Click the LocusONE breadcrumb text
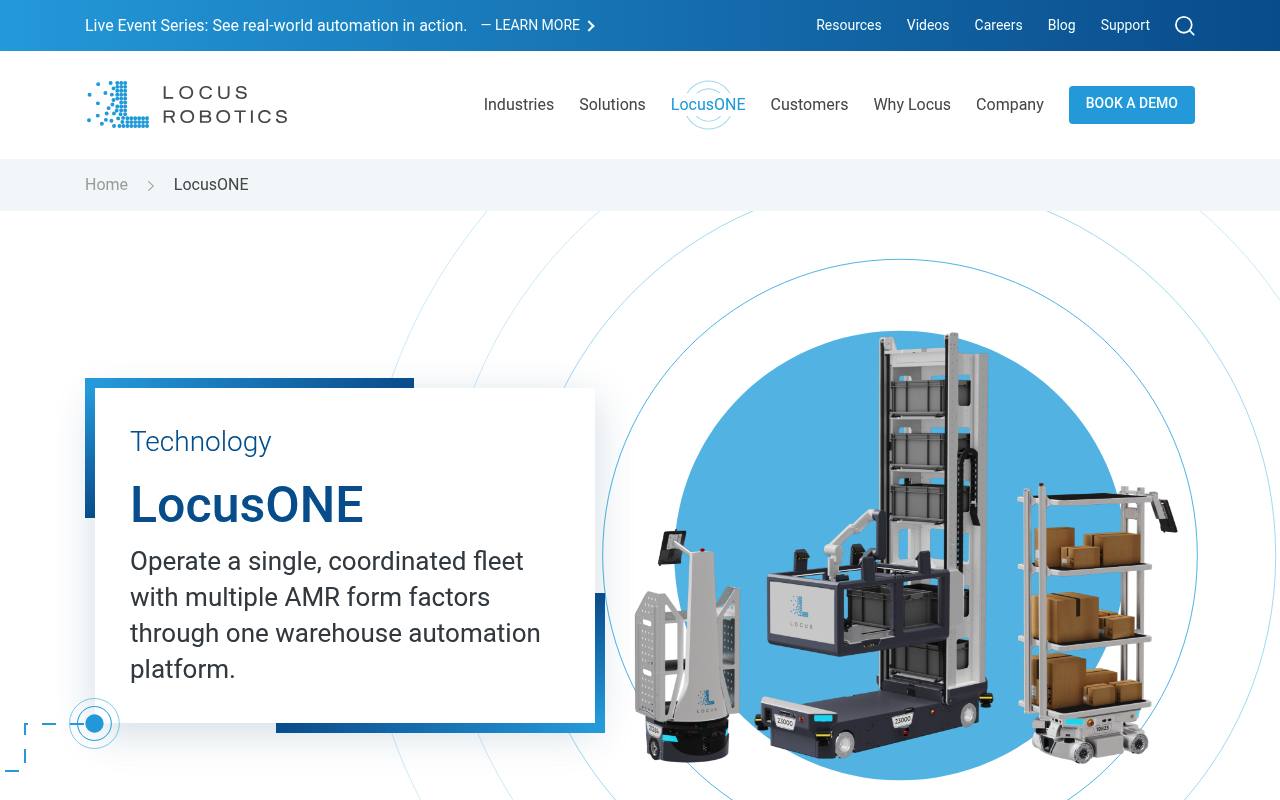The width and height of the screenshot is (1280, 800). pos(211,185)
